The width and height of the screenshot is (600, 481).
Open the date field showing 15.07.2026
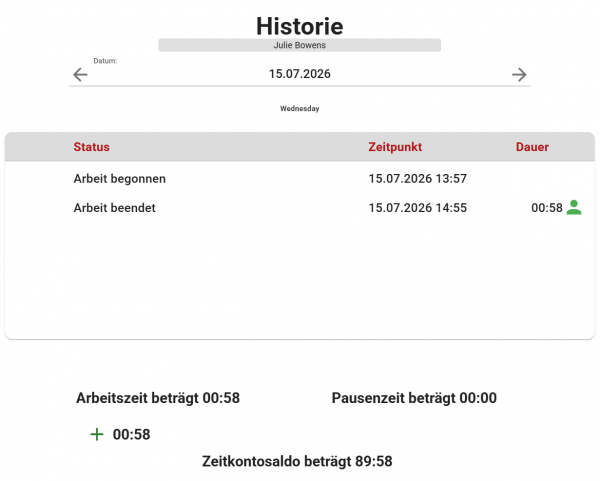300,74
